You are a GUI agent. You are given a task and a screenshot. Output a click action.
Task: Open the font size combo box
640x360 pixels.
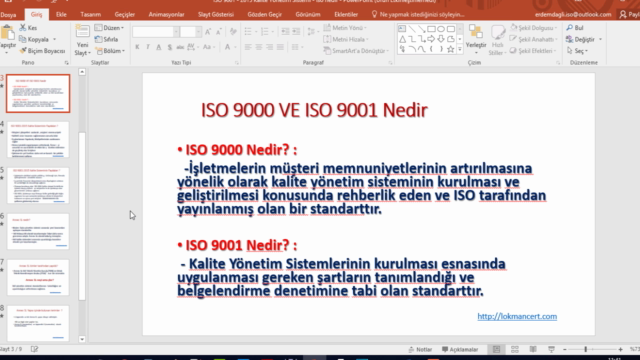(x=191, y=31)
